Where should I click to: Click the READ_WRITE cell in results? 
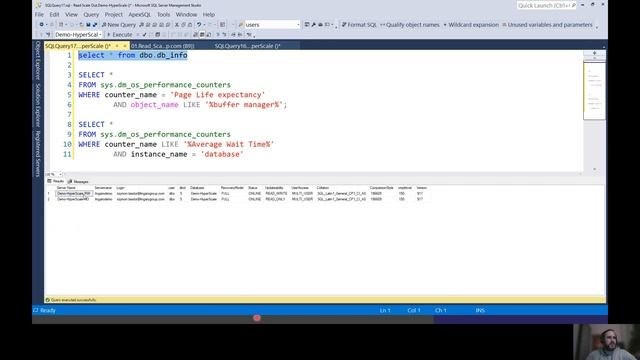pos(276,193)
